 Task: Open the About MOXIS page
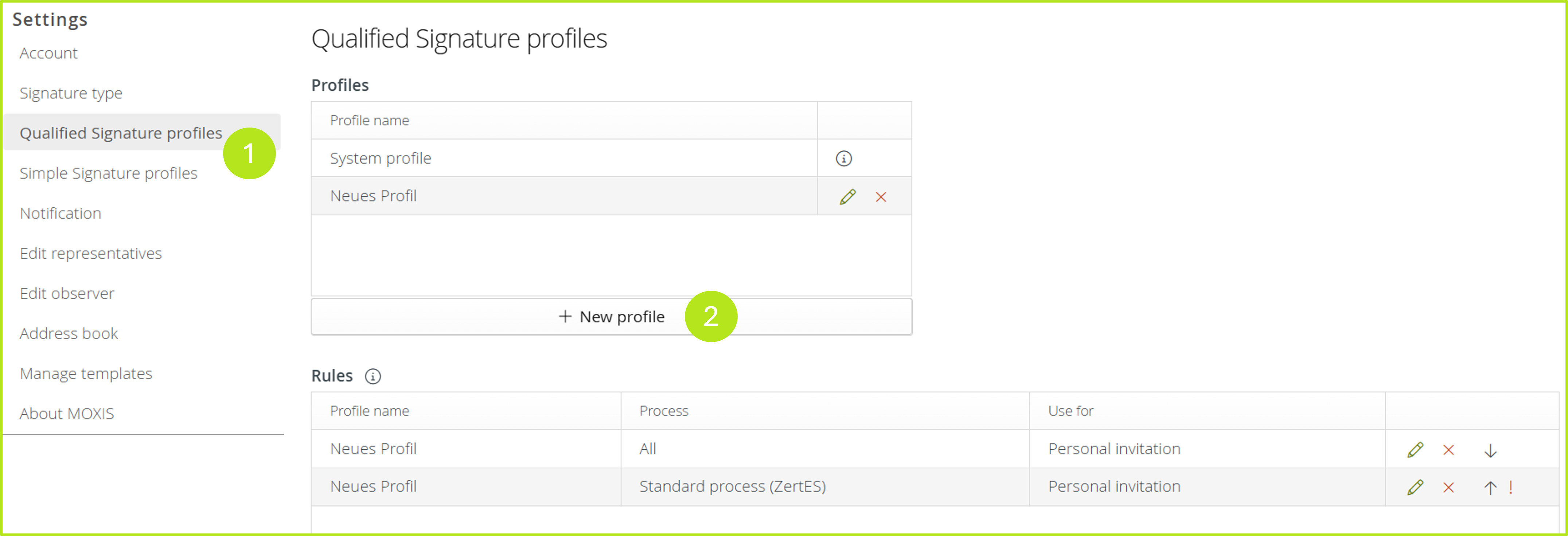point(66,413)
